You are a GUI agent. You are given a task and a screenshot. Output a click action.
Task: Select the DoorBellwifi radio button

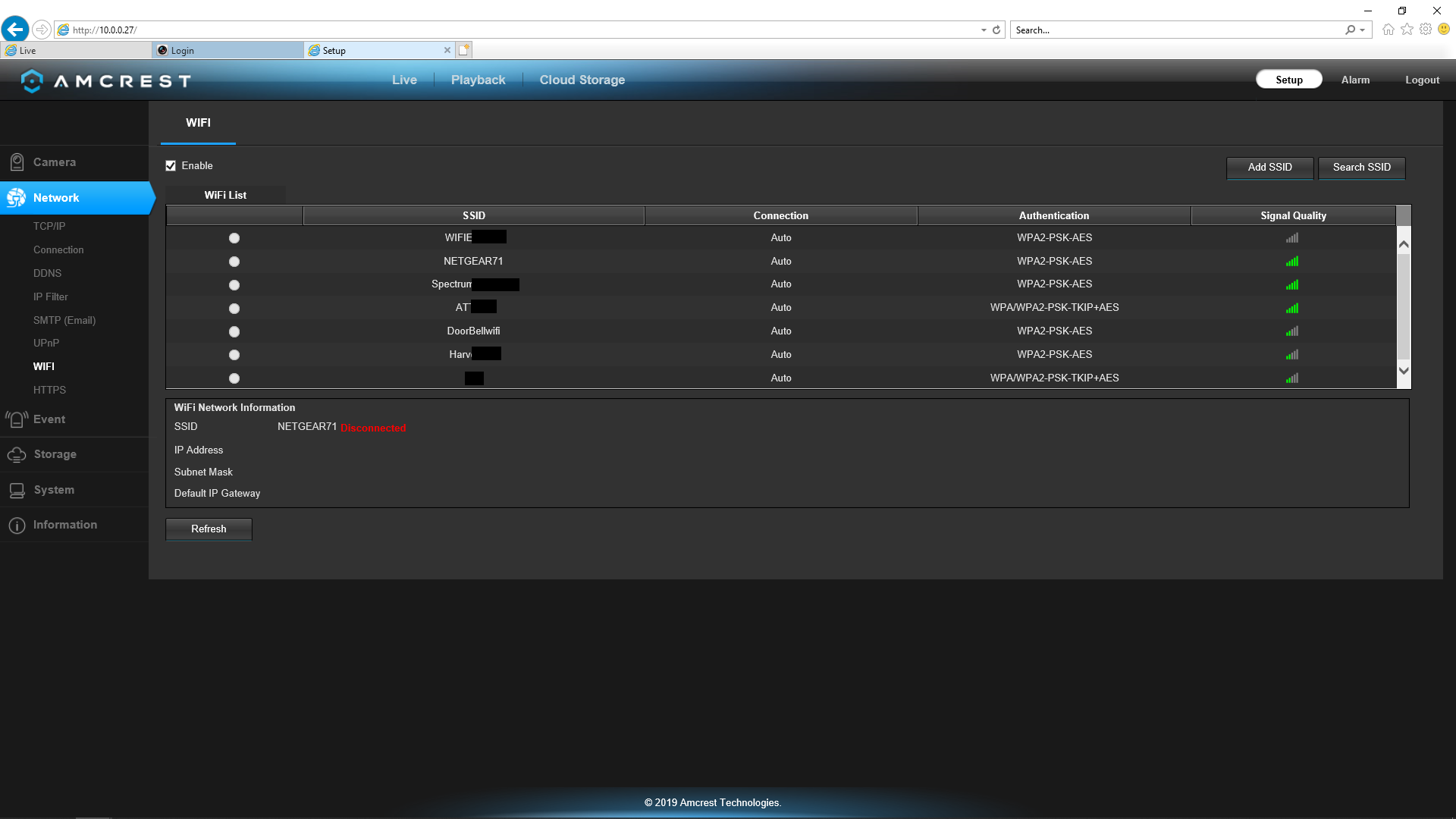tap(234, 332)
